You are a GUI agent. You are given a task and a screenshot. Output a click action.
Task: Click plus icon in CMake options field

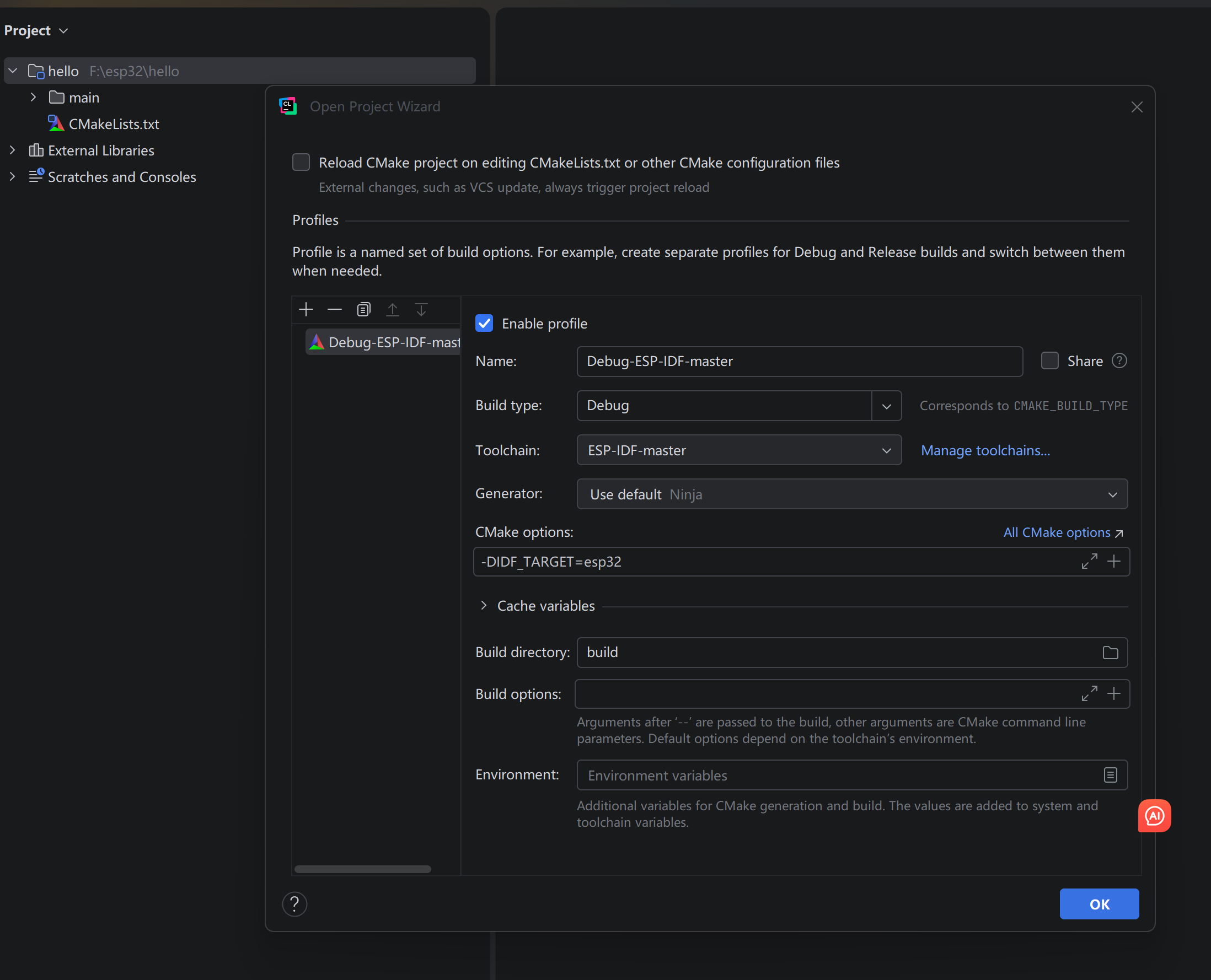click(x=1114, y=561)
